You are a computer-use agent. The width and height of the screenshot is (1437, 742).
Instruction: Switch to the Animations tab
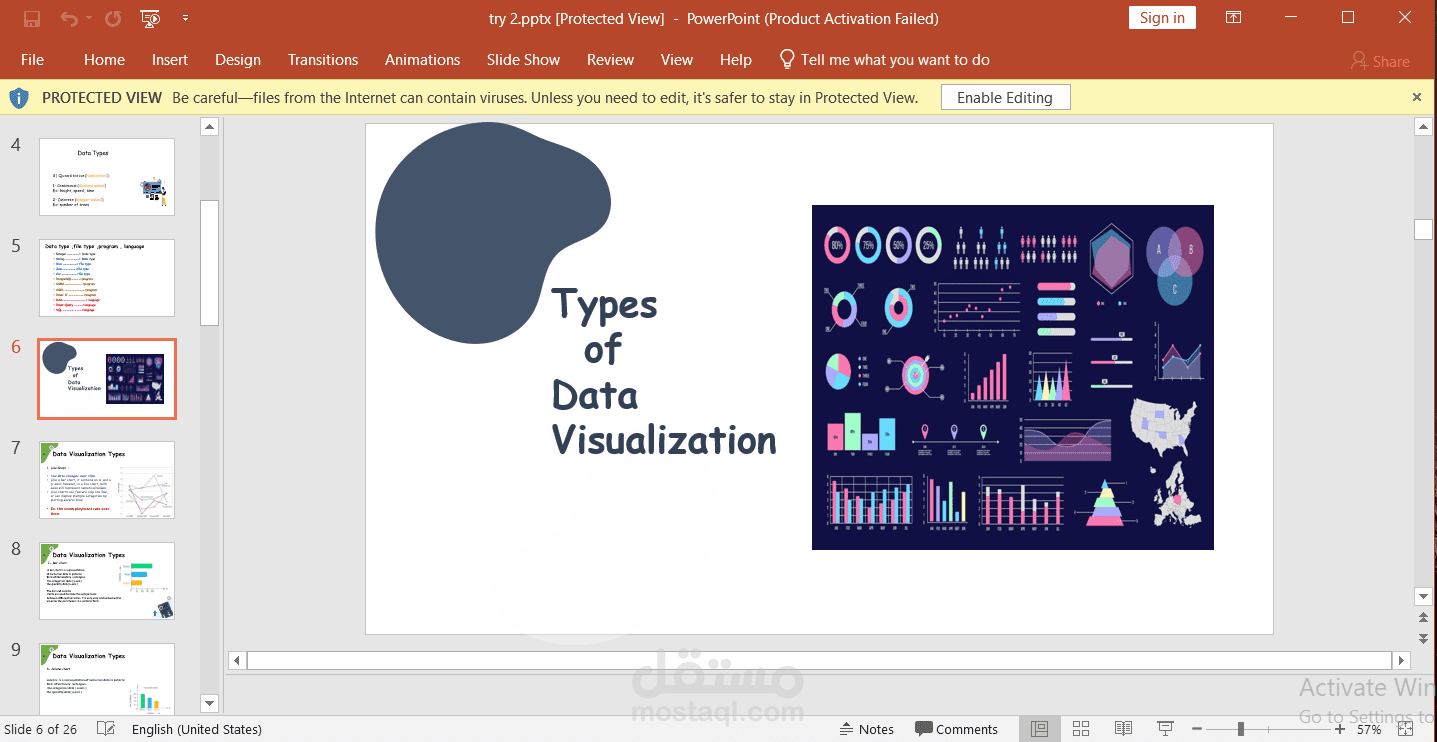(x=423, y=60)
